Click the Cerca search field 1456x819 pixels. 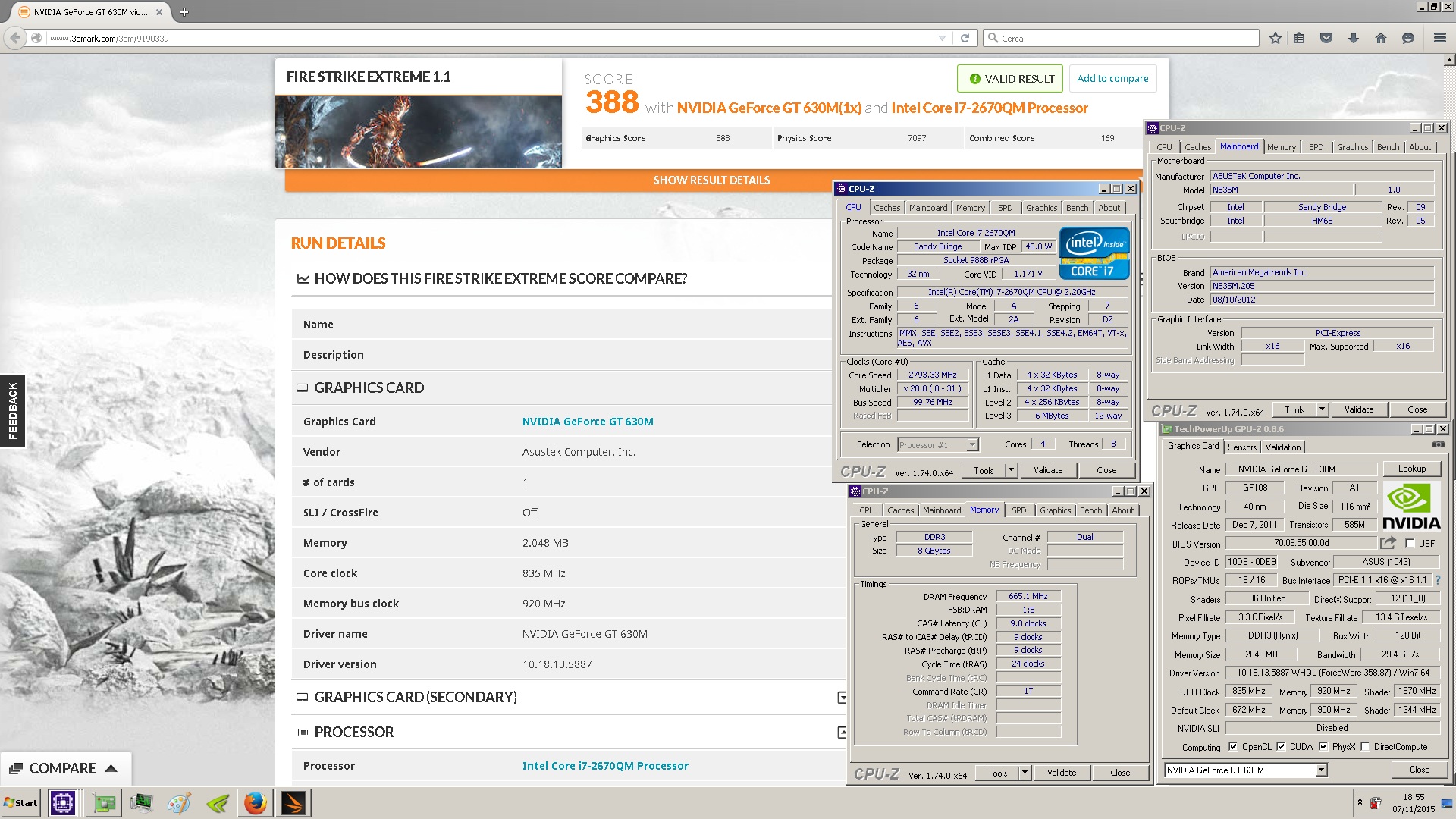pyautogui.click(x=1121, y=38)
